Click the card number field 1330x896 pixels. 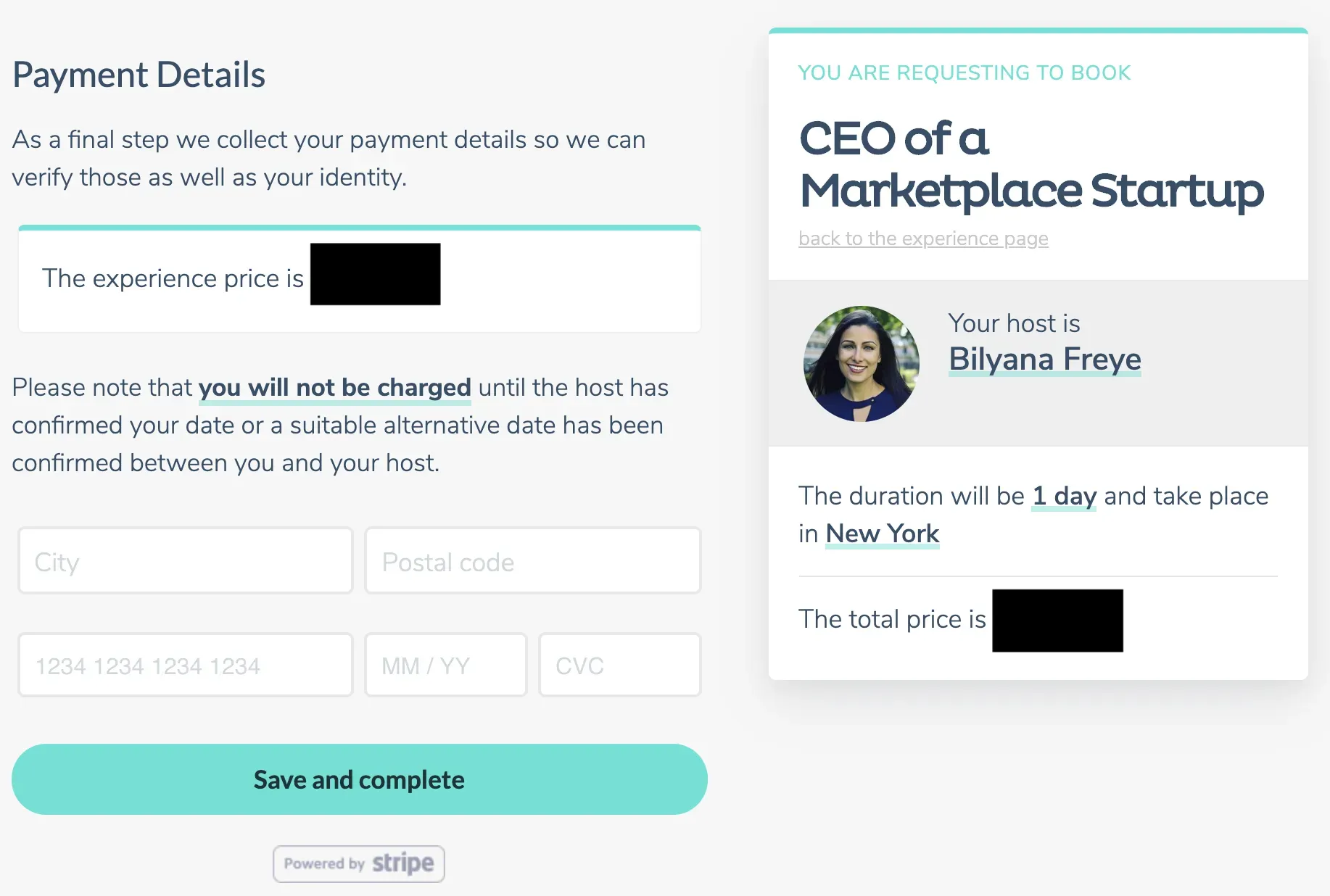[185, 665]
